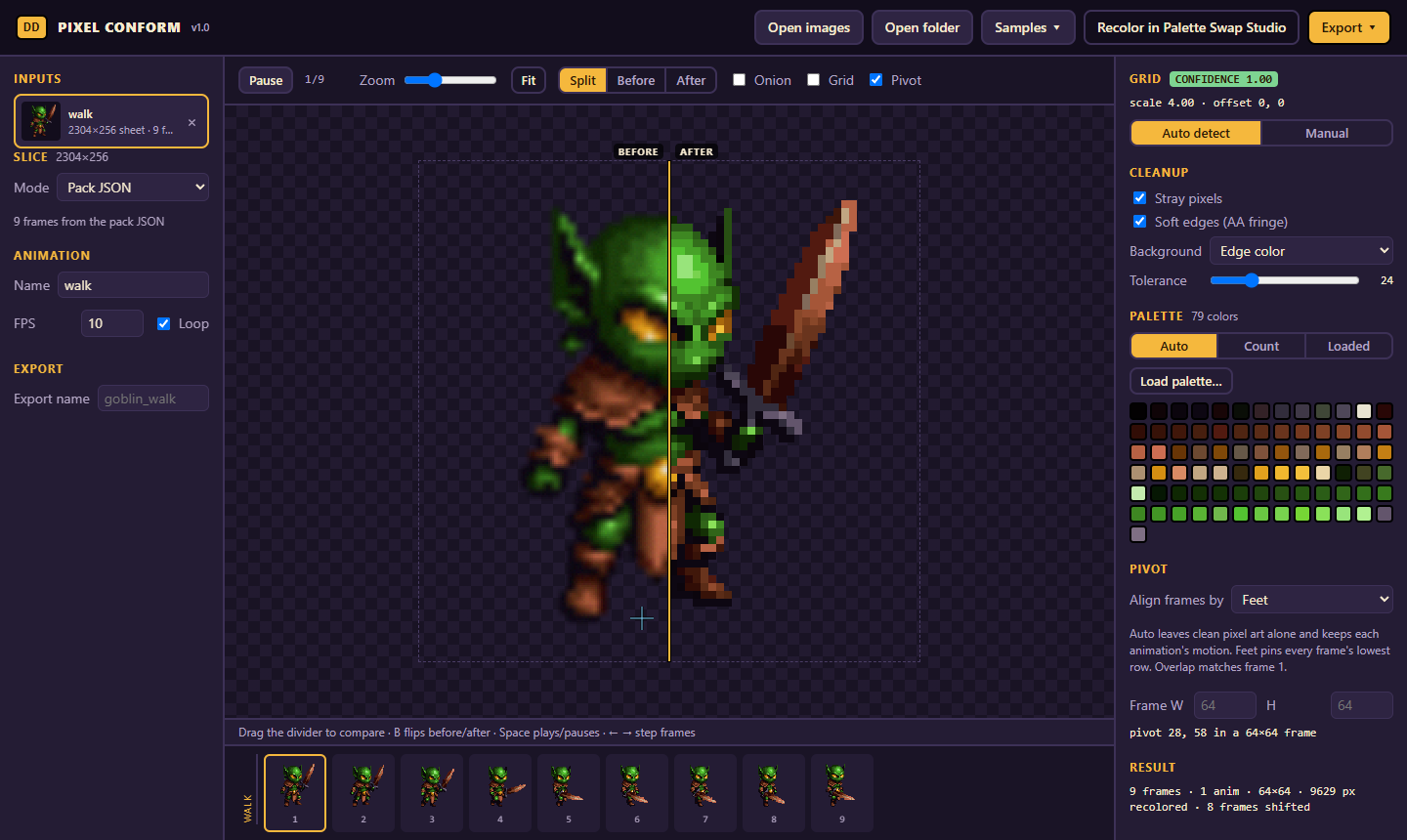The height and width of the screenshot is (840, 1407).
Task: Adjust the Tolerance slider
Action: pos(1284,280)
